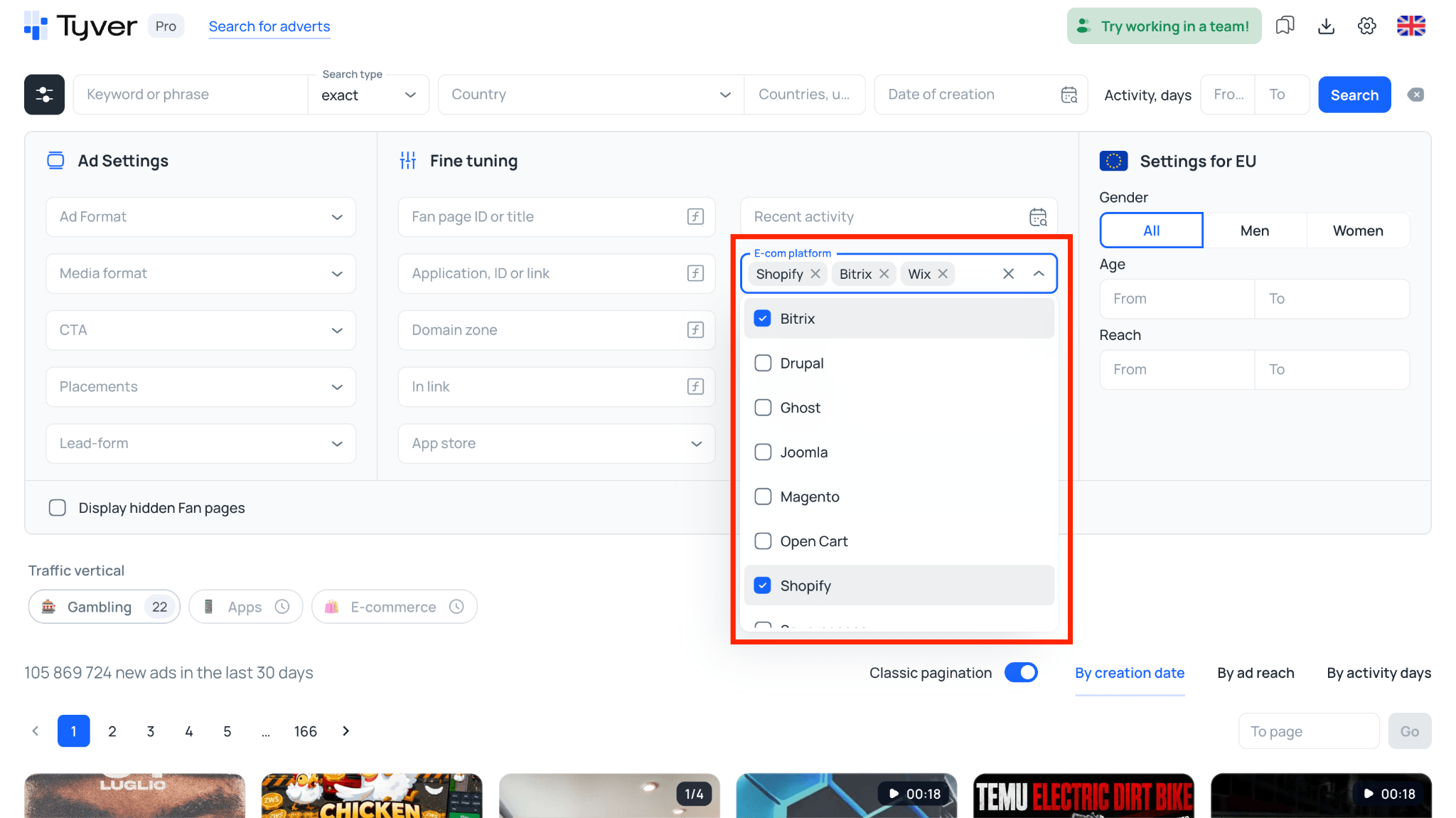Screen dimensions: 1456x818
Task: Click the blue Search button
Action: tap(1354, 95)
